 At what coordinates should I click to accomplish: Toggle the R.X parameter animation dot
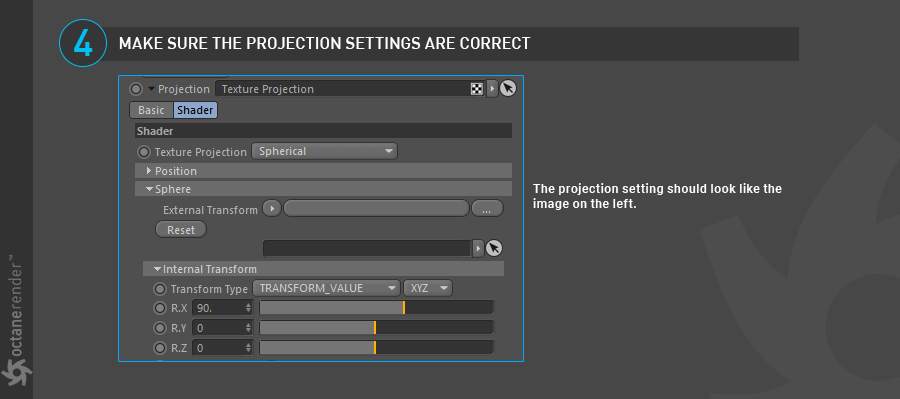[x=160, y=308]
